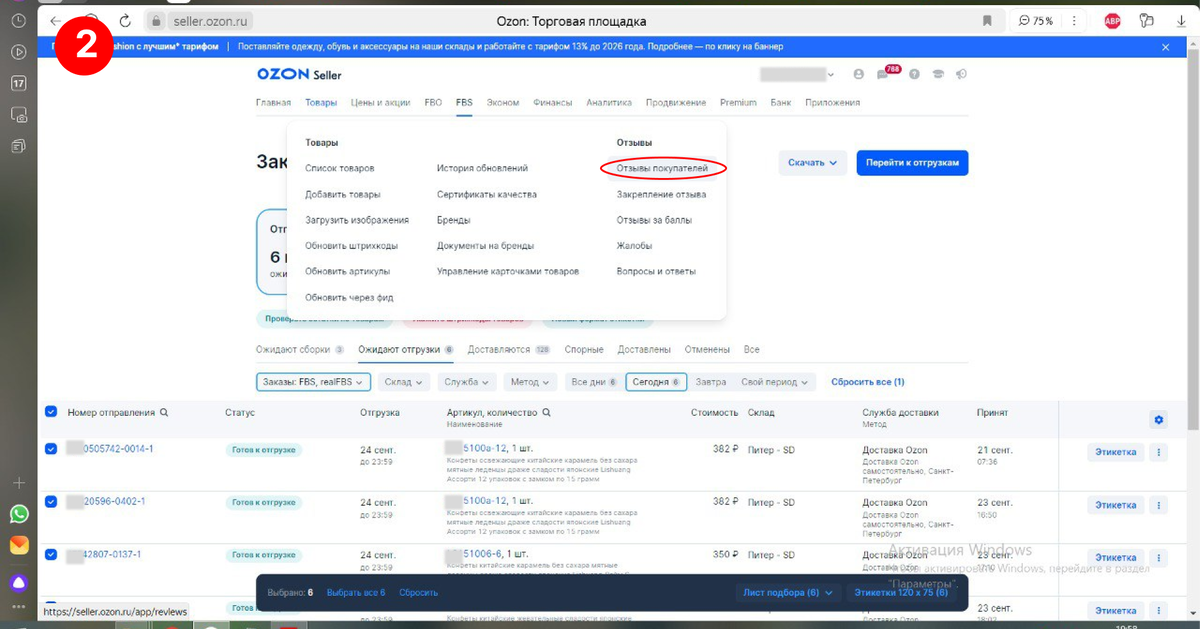This screenshot has height=629, width=1200.
Task: Open the Скачать dropdown button
Action: [812, 163]
